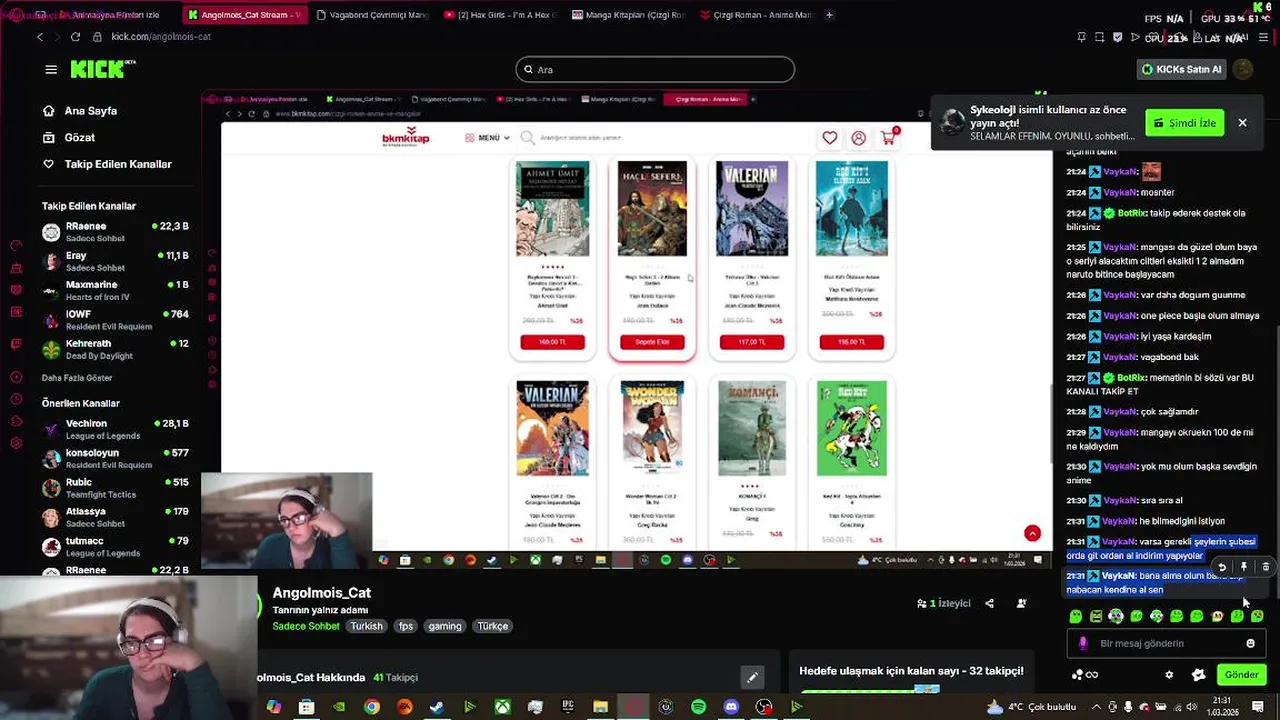Open Eray channel in followed list

[x=115, y=261]
